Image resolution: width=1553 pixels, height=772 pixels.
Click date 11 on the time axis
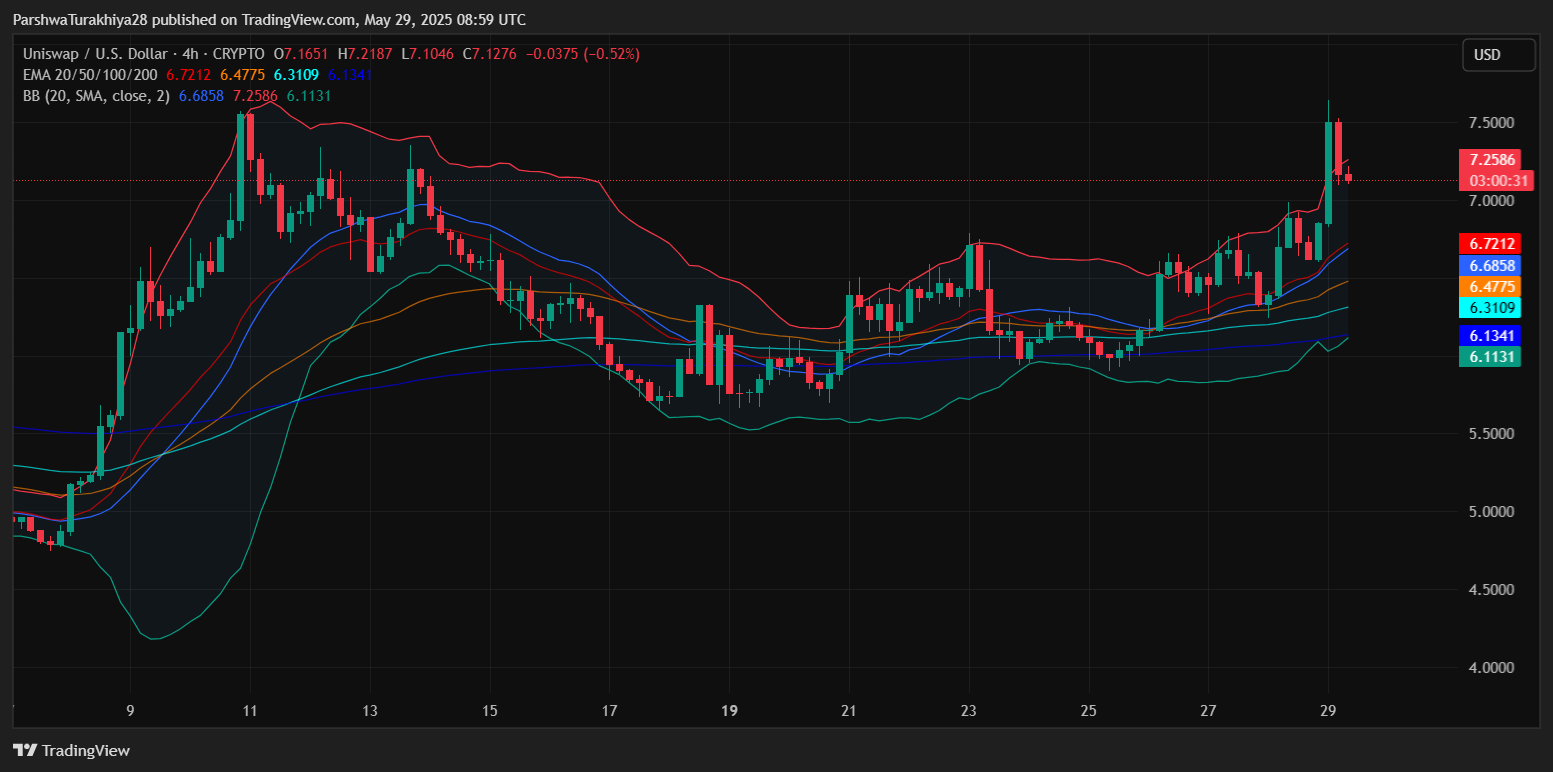[250, 711]
